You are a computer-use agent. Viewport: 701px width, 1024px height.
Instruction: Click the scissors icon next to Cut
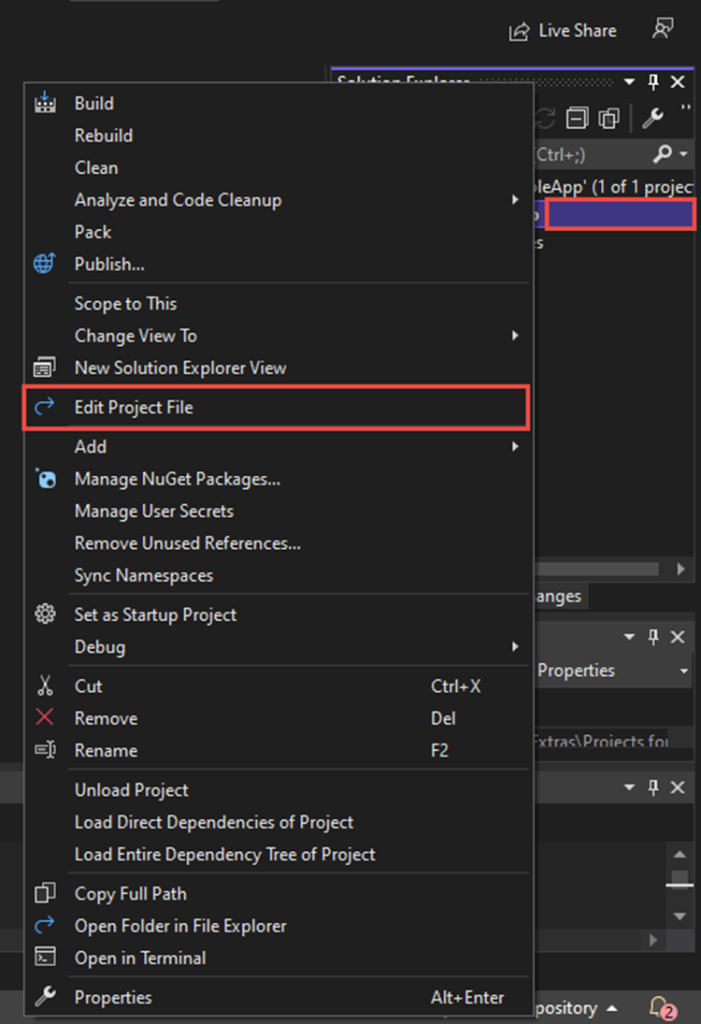(44, 686)
